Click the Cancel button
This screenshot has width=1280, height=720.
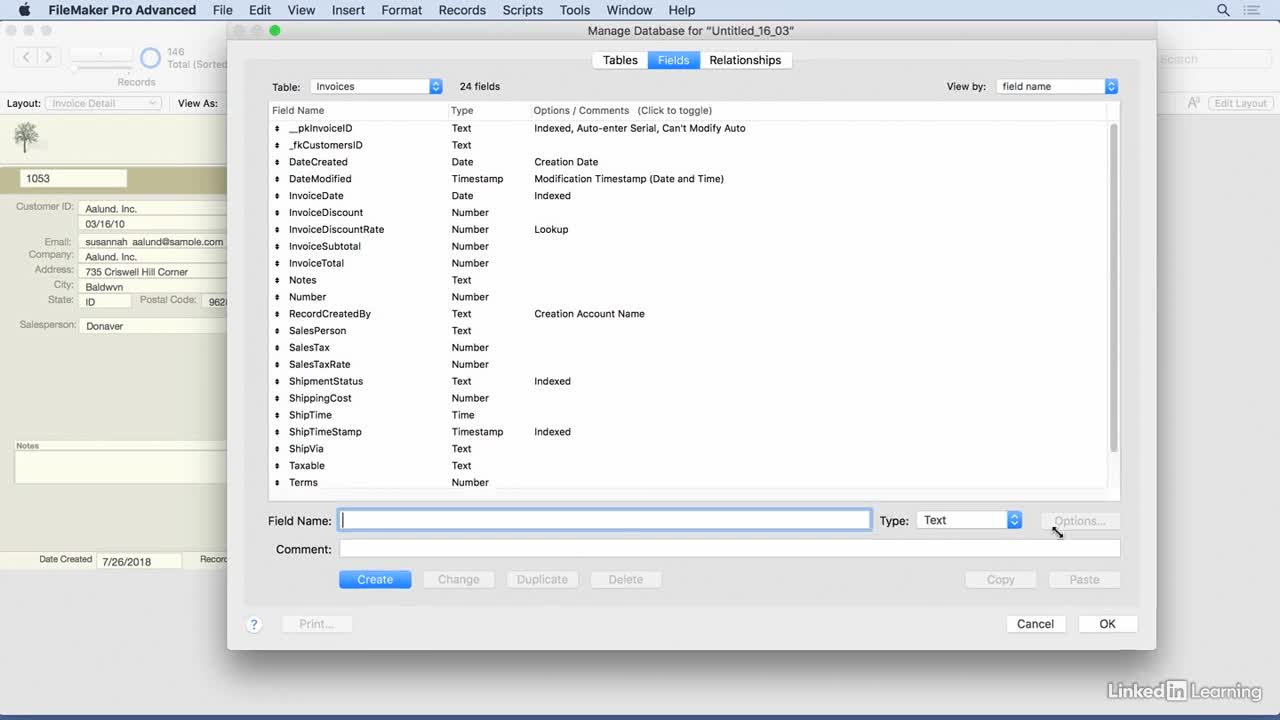pos(1035,624)
